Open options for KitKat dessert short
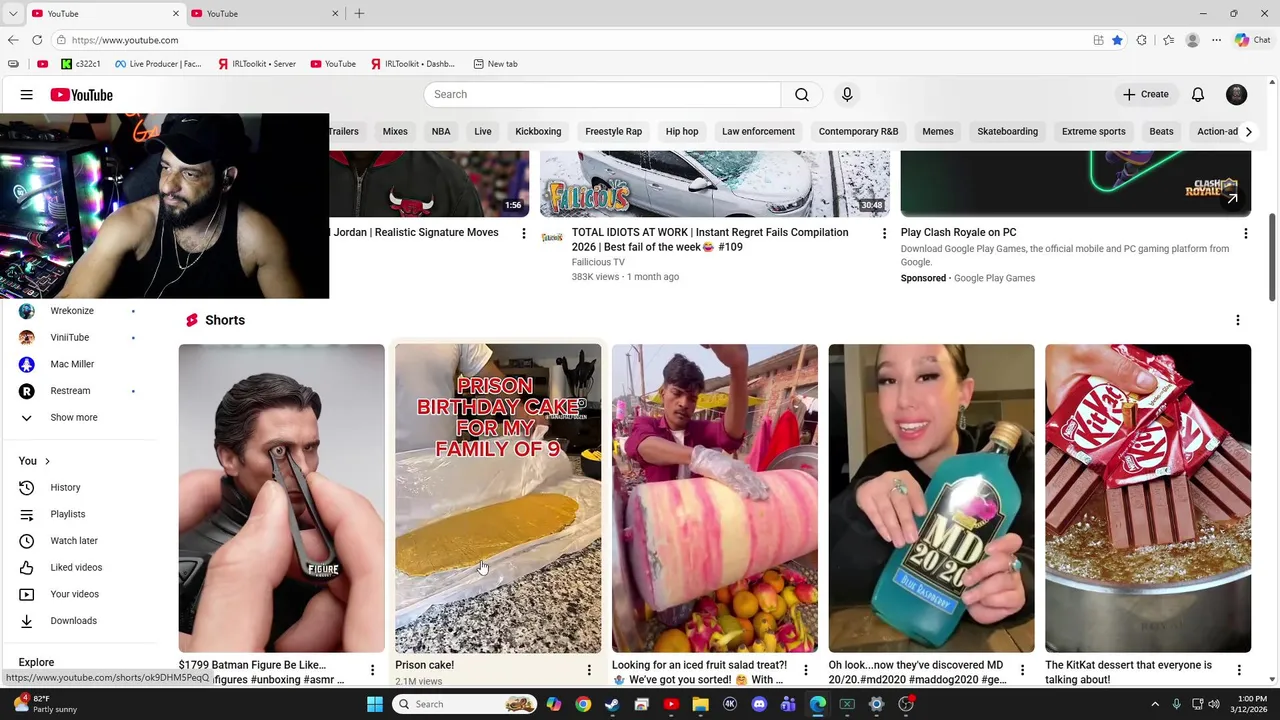The image size is (1280, 720). pos(1239,670)
